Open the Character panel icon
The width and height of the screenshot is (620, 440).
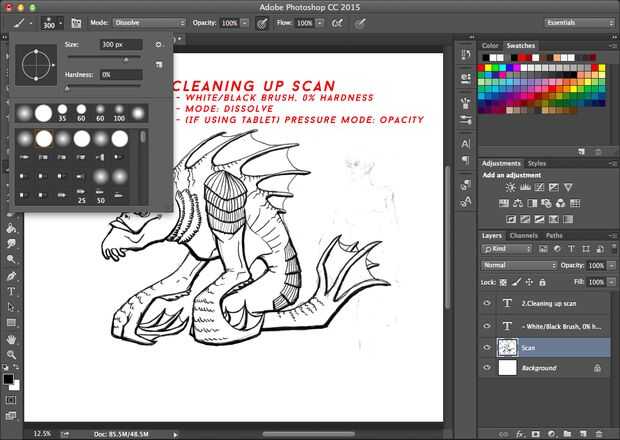465,143
